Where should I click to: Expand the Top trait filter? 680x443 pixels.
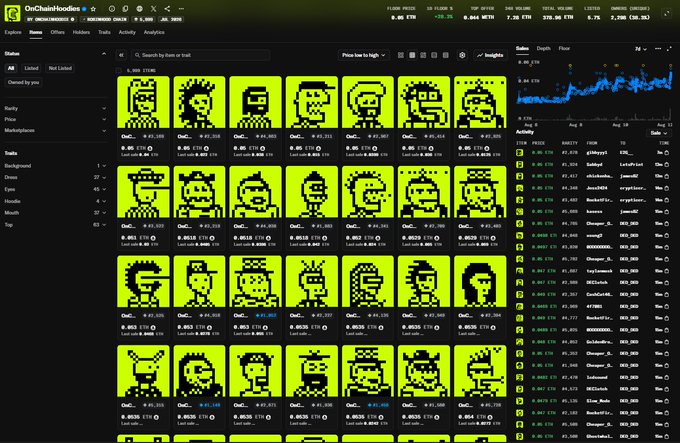(x=55, y=225)
